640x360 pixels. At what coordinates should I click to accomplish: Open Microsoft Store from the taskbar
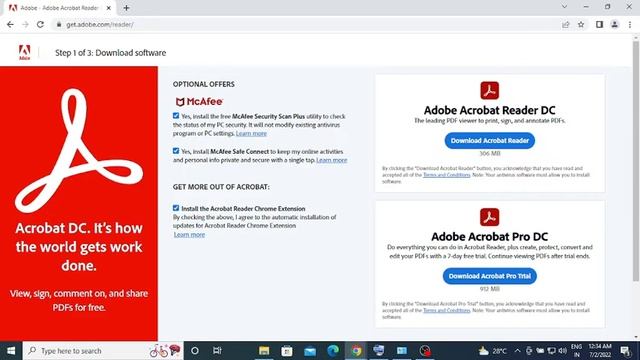point(287,351)
